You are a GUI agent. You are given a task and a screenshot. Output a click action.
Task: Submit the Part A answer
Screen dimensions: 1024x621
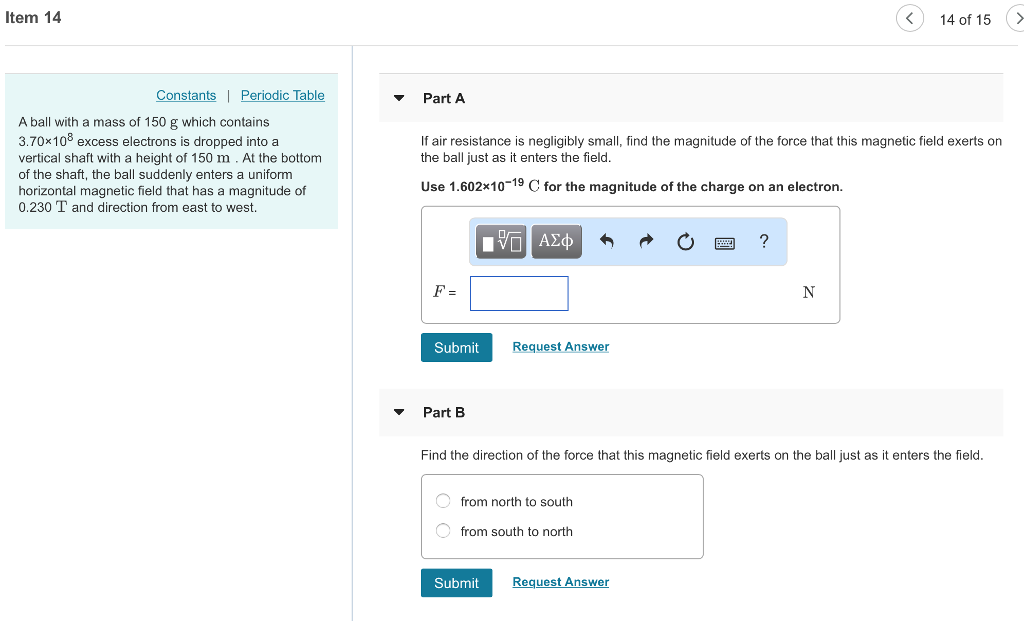pos(456,347)
